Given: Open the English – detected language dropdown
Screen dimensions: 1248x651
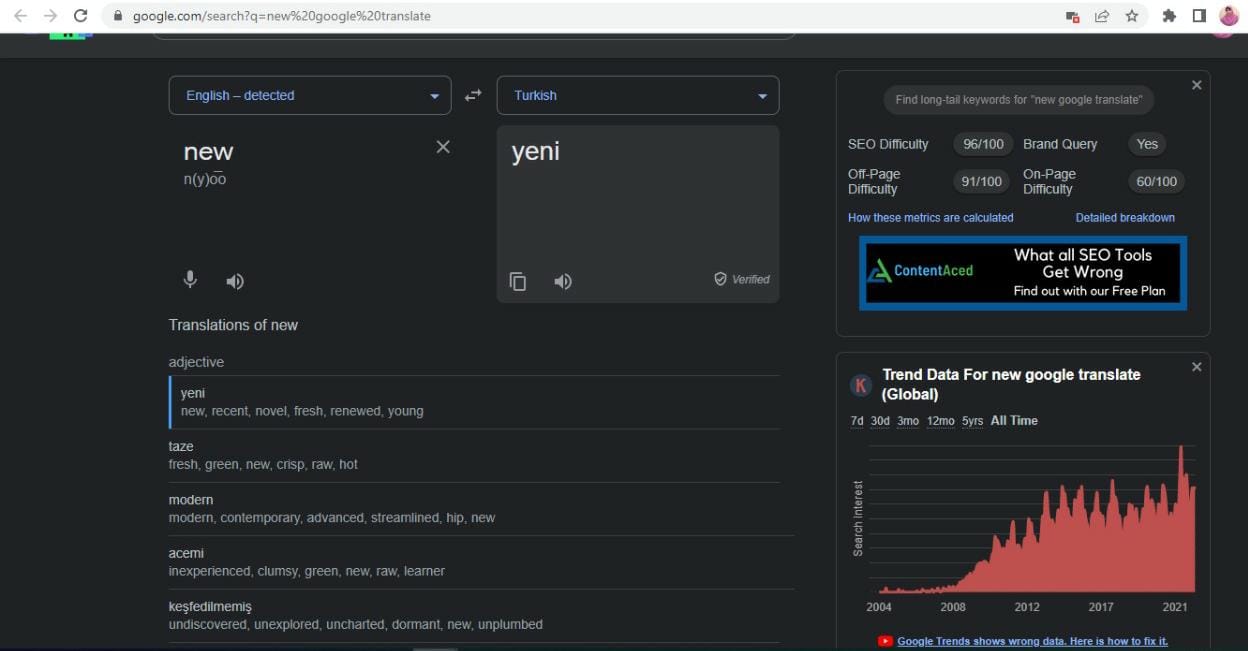Looking at the screenshot, I should click(310, 95).
